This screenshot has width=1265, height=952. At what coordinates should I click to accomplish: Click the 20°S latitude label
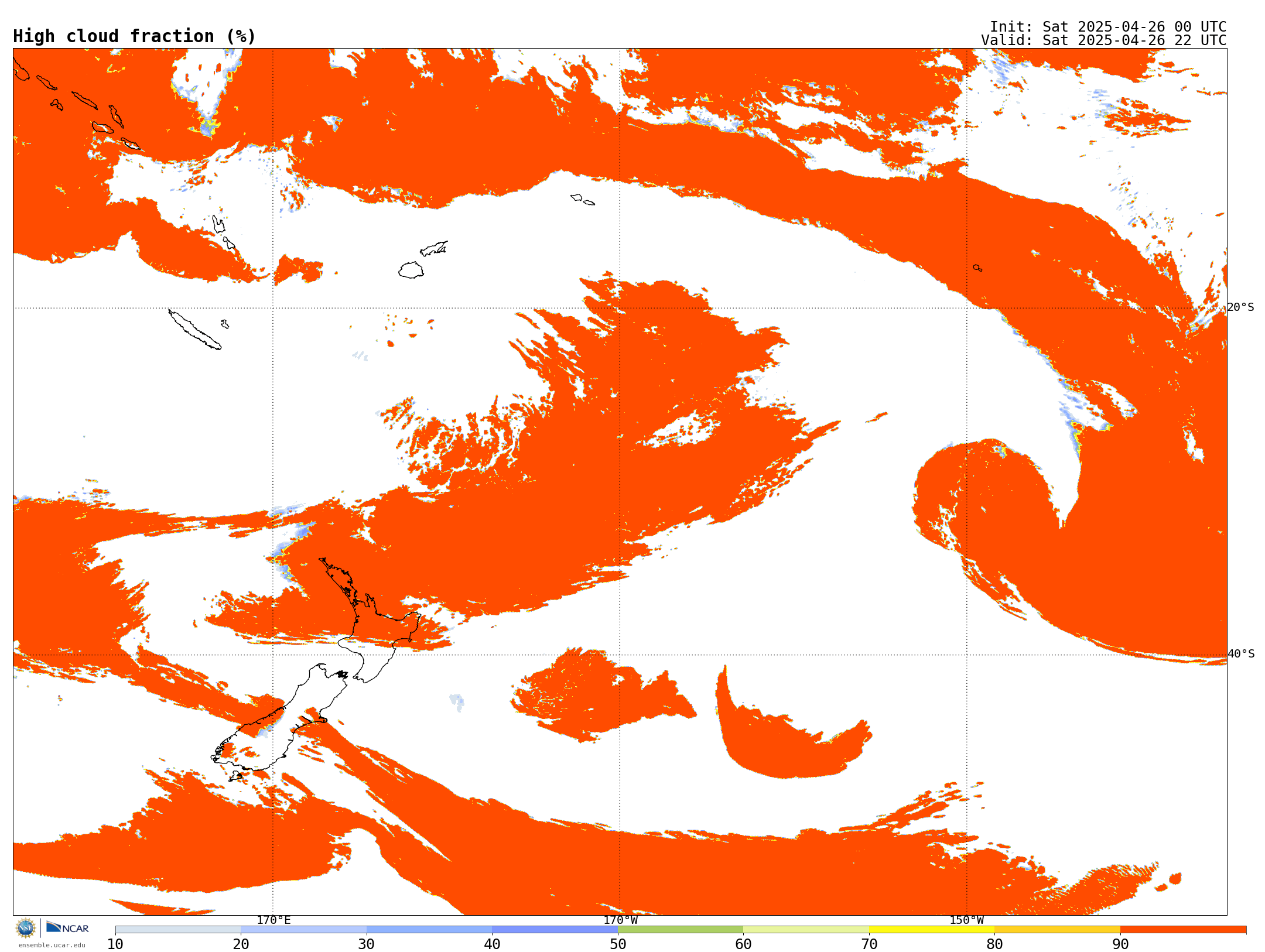(x=1240, y=307)
